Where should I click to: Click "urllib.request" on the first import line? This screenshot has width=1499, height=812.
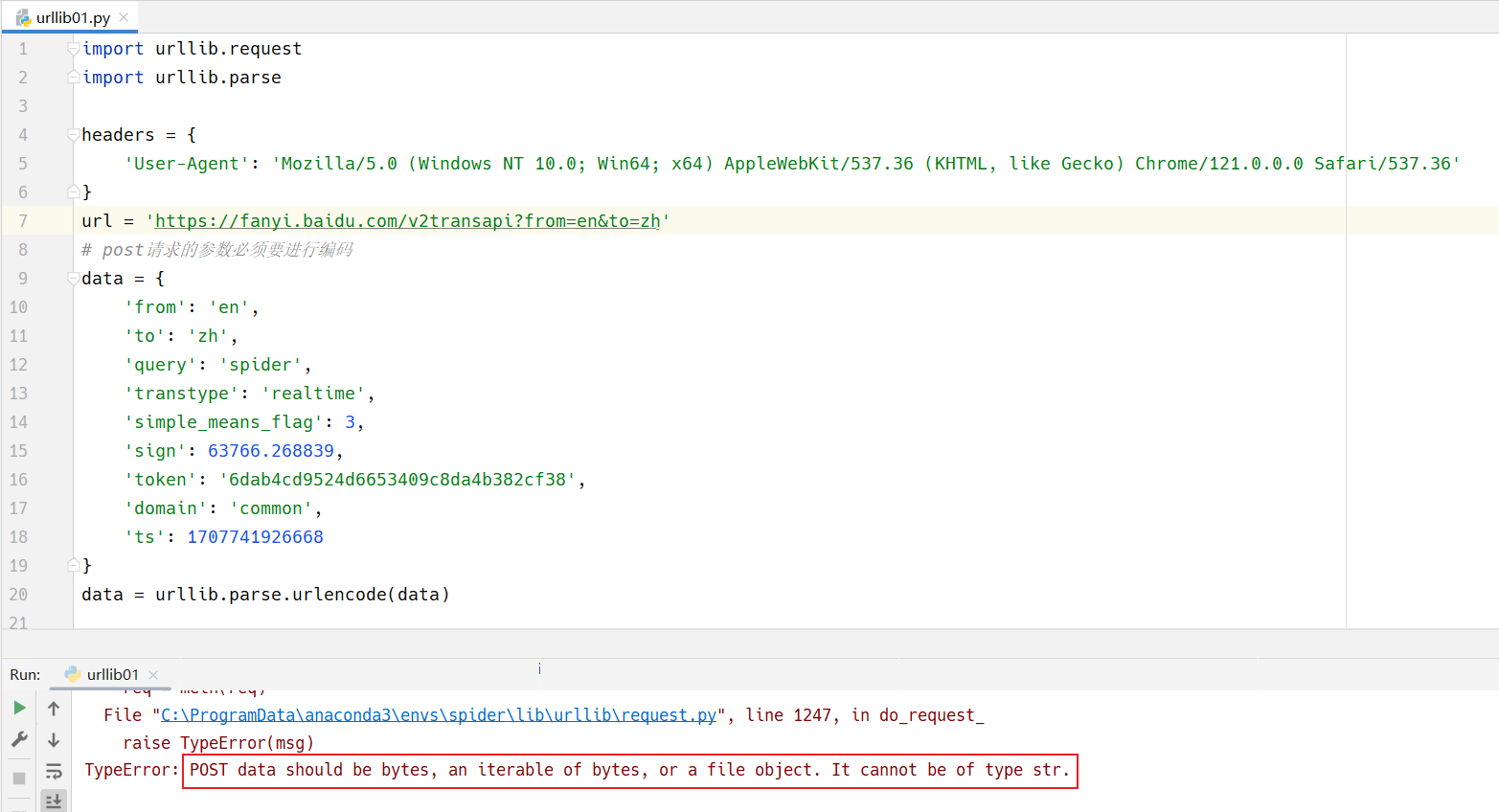pos(229,49)
